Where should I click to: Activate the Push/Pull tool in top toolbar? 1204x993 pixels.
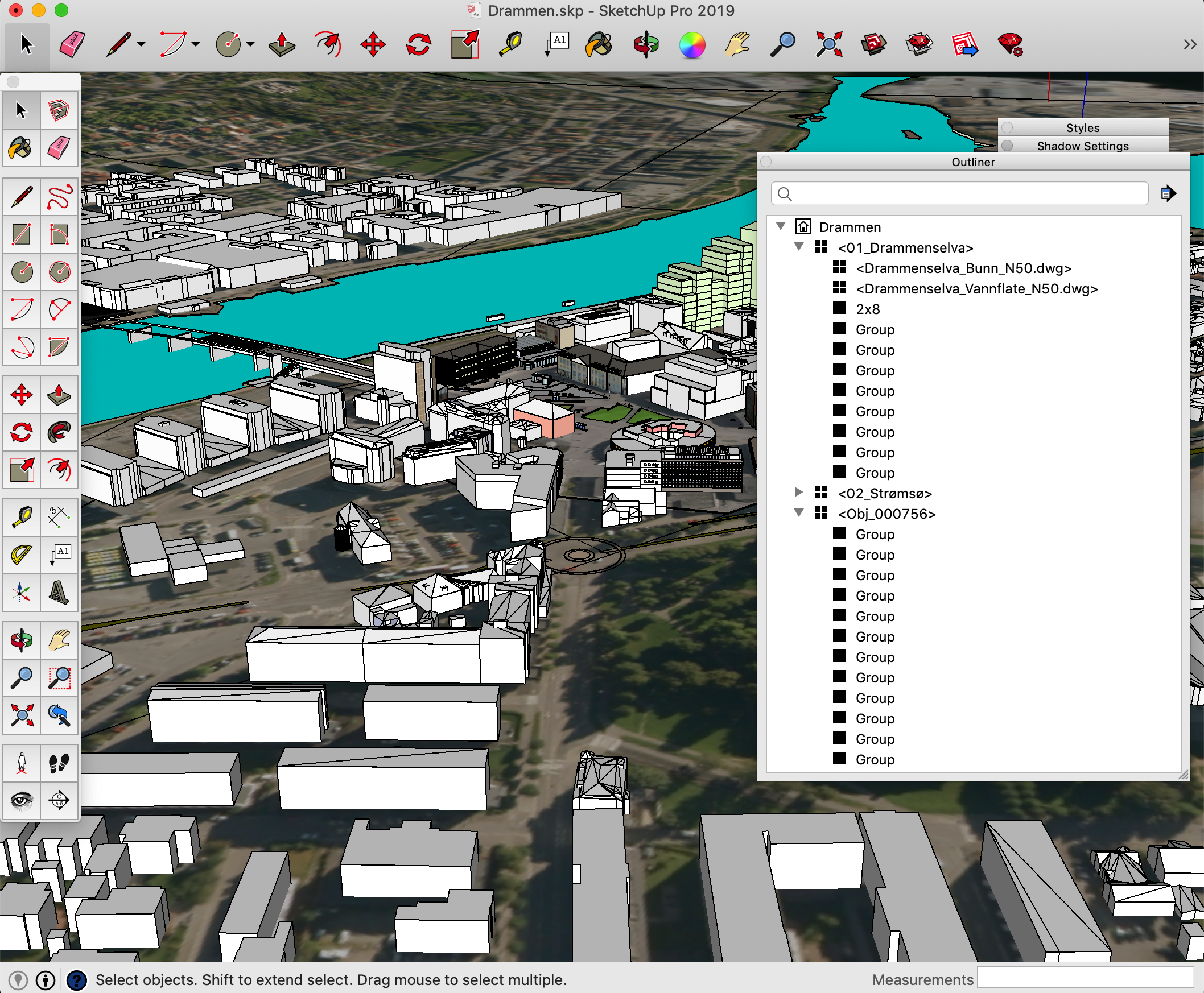click(282, 44)
